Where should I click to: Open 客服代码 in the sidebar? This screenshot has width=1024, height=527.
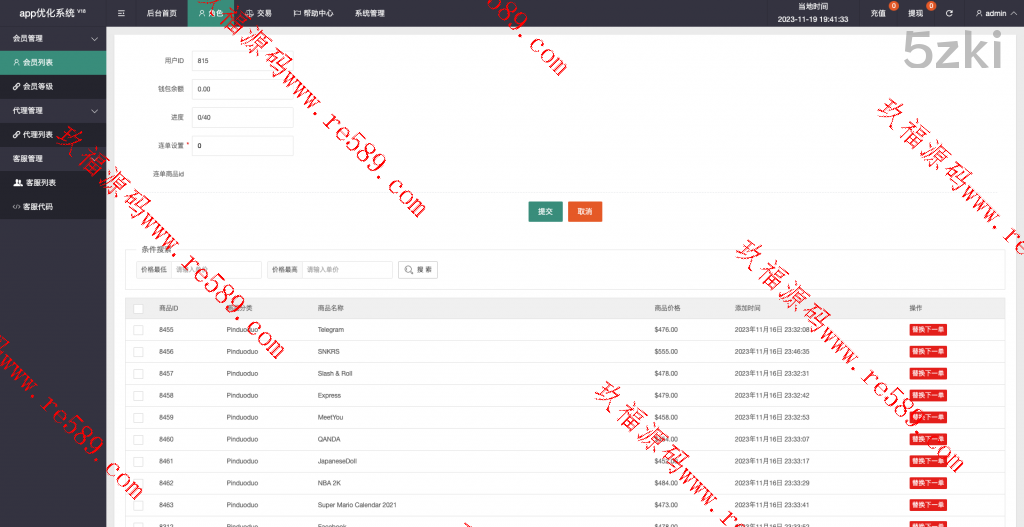pyautogui.click(x=38, y=207)
